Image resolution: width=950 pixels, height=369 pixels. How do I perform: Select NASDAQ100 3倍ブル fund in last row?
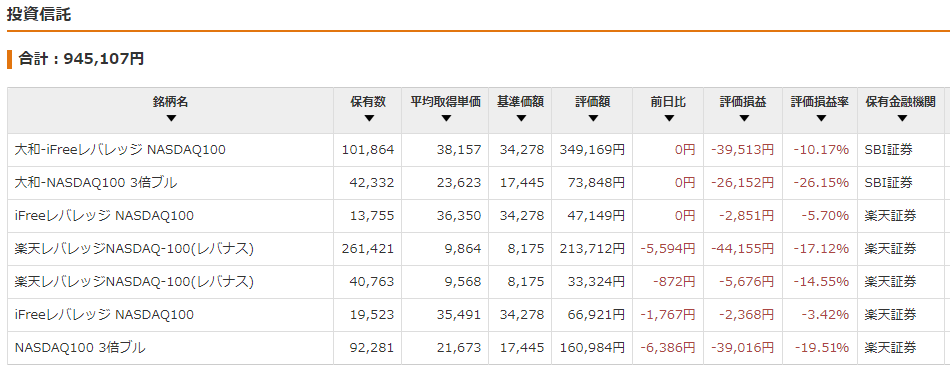point(80,348)
